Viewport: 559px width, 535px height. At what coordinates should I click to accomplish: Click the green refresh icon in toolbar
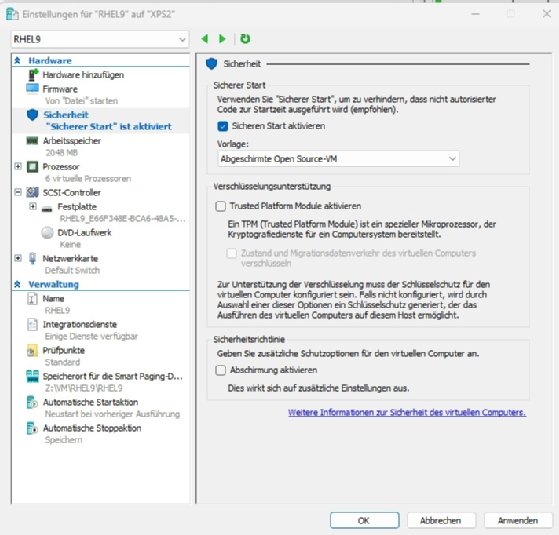click(x=245, y=38)
